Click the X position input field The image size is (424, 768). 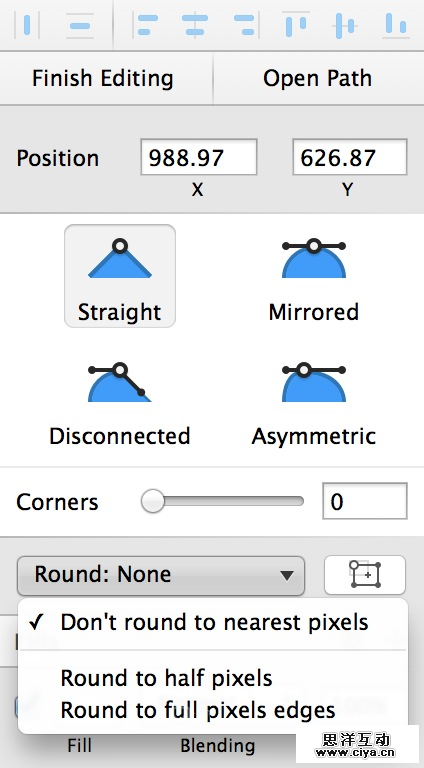pyautogui.click(x=199, y=157)
